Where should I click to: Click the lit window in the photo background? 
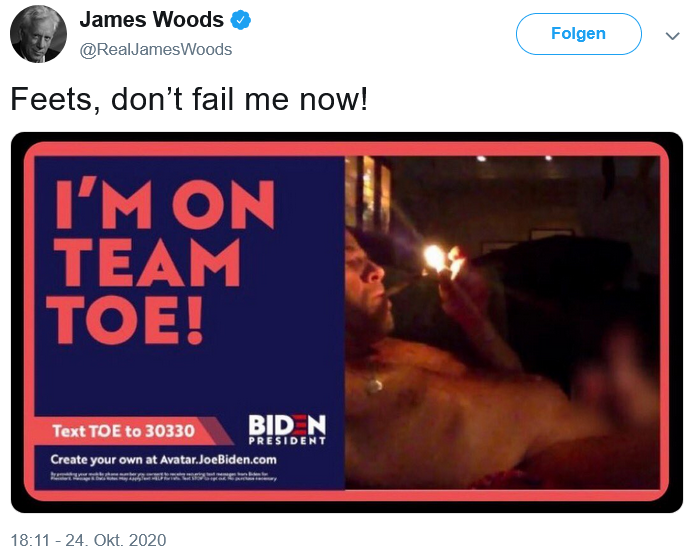click(x=367, y=193)
